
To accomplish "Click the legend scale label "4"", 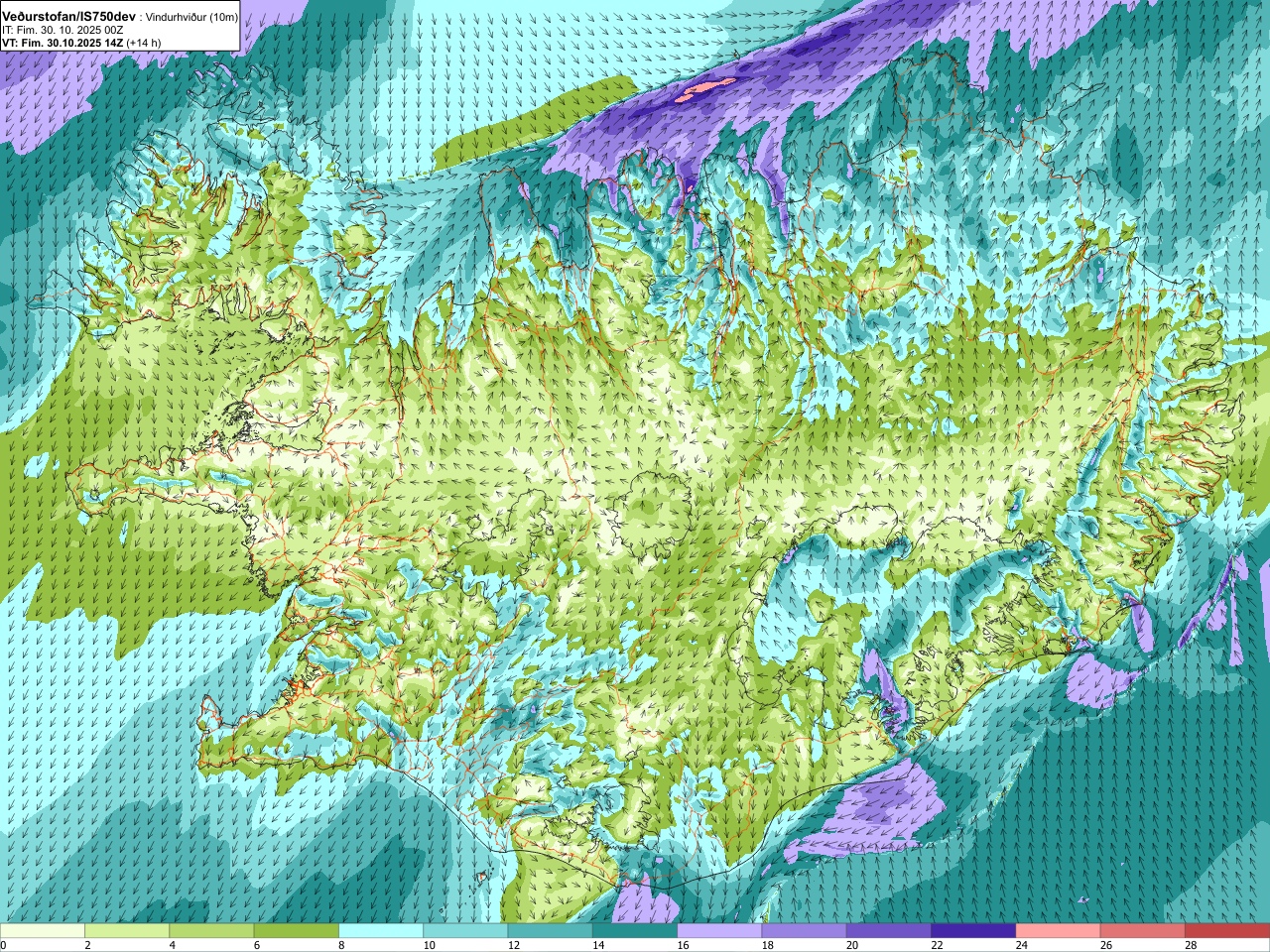I will coord(172,945).
